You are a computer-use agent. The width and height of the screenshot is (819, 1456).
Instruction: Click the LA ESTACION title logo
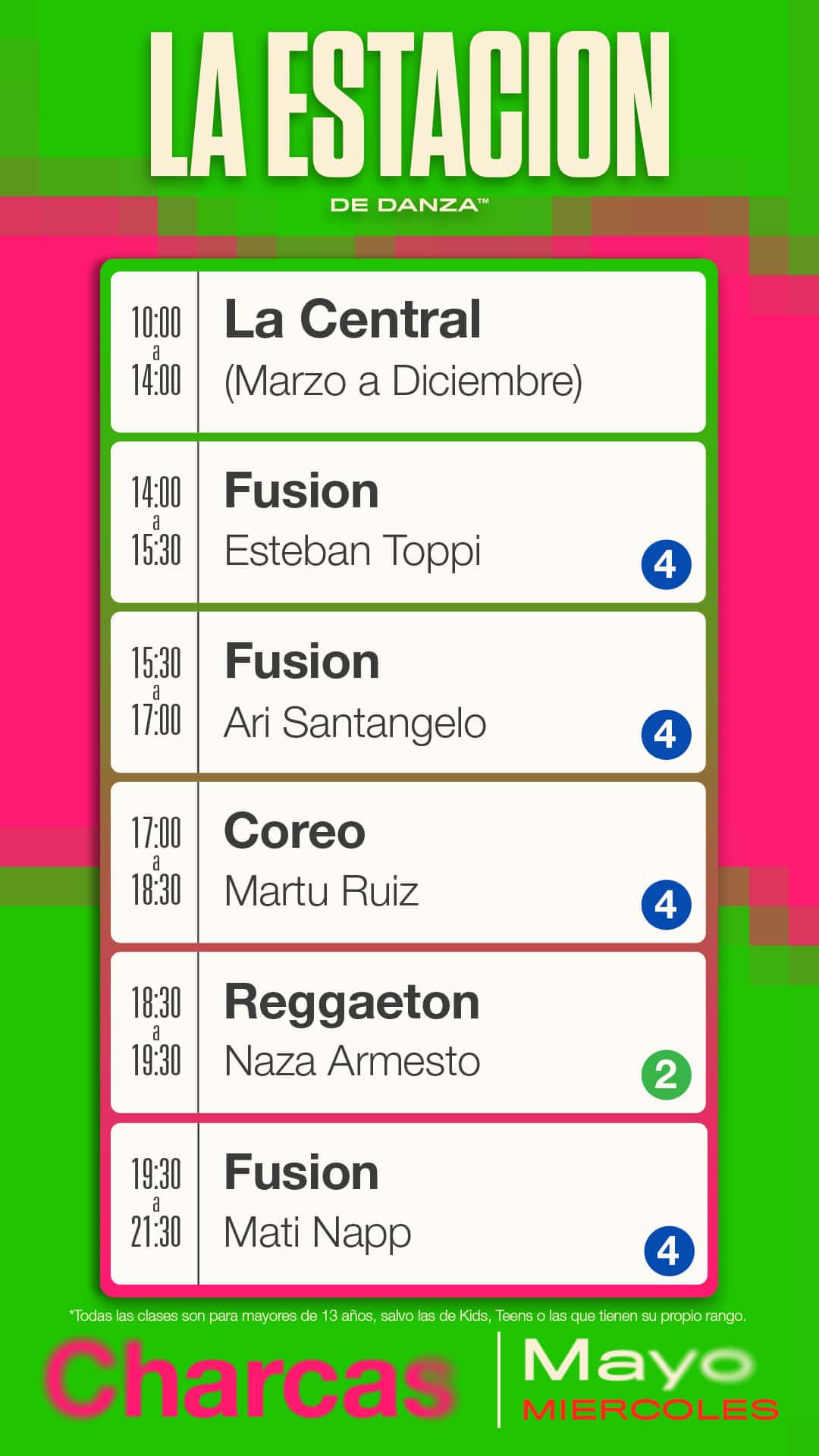coord(409,106)
